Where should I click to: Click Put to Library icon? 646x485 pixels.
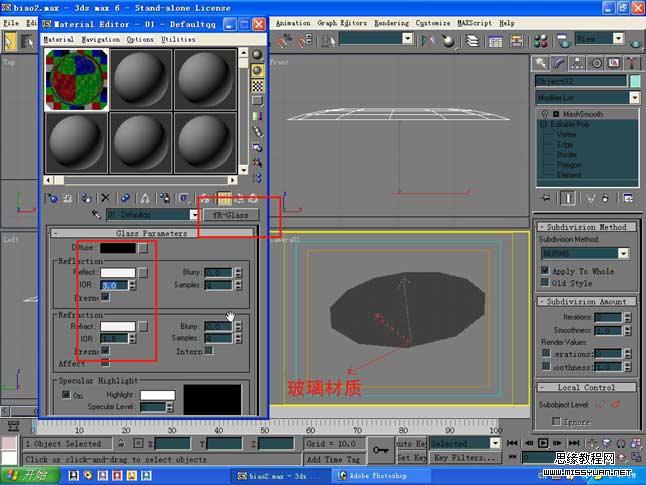tap(165, 199)
